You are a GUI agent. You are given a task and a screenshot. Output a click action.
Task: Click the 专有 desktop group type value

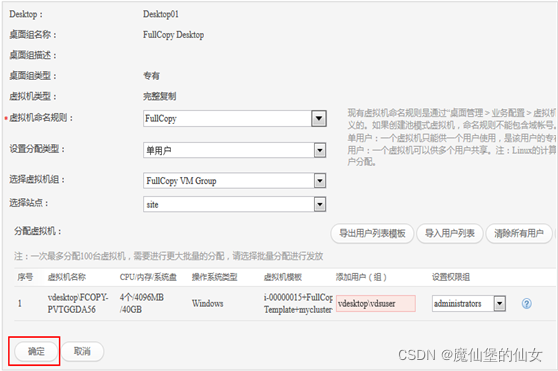tap(151, 76)
